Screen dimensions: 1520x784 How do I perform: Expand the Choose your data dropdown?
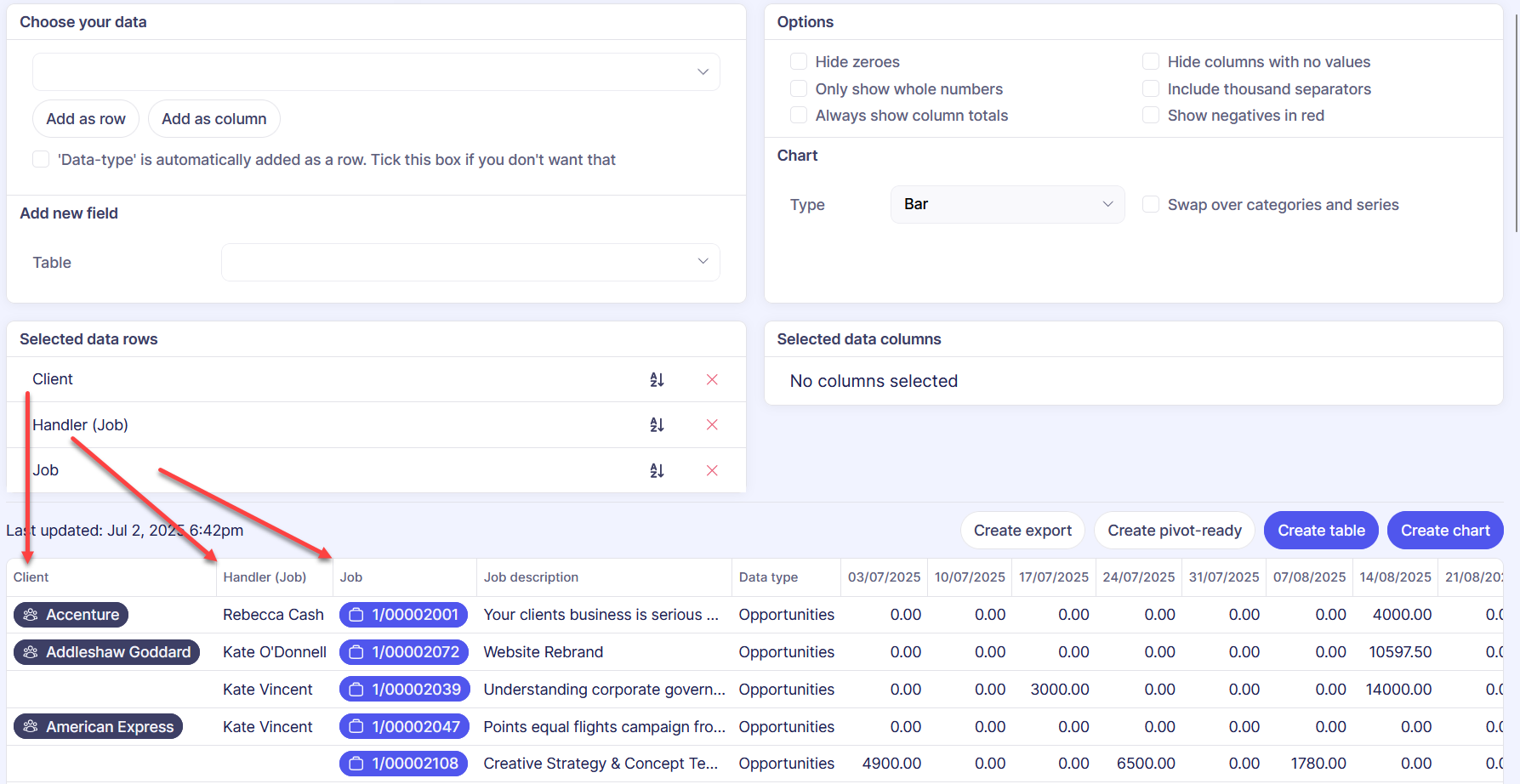click(x=376, y=72)
